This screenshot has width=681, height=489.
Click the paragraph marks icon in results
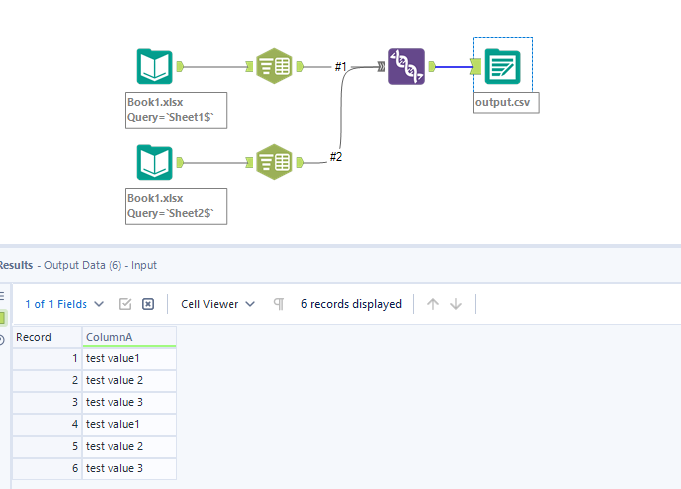[279, 304]
